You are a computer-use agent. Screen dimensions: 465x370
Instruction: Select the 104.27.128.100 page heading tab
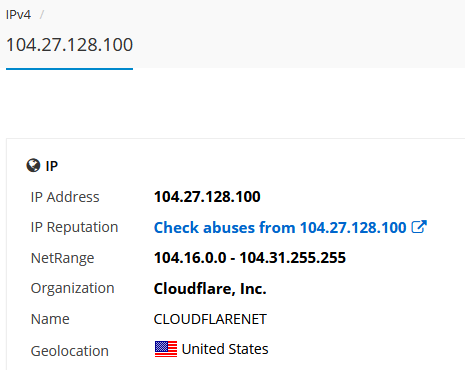pos(69,45)
